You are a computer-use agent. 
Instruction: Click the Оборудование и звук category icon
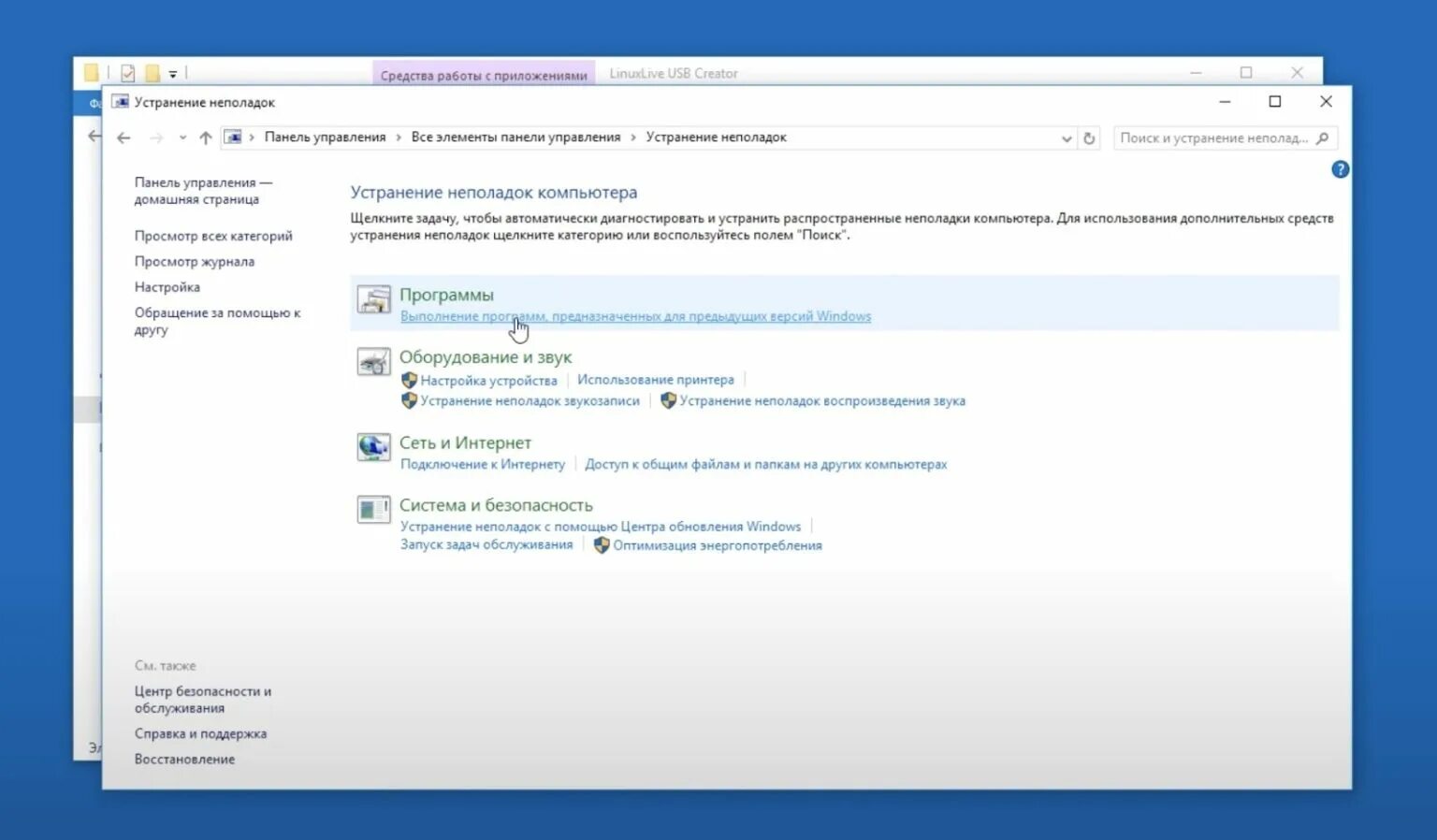(x=373, y=362)
